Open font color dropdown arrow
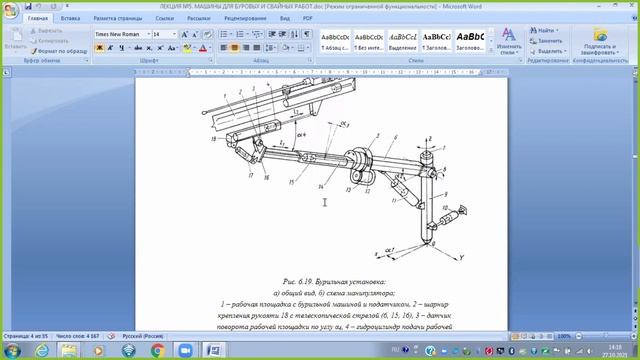The image size is (640, 360). (210, 48)
